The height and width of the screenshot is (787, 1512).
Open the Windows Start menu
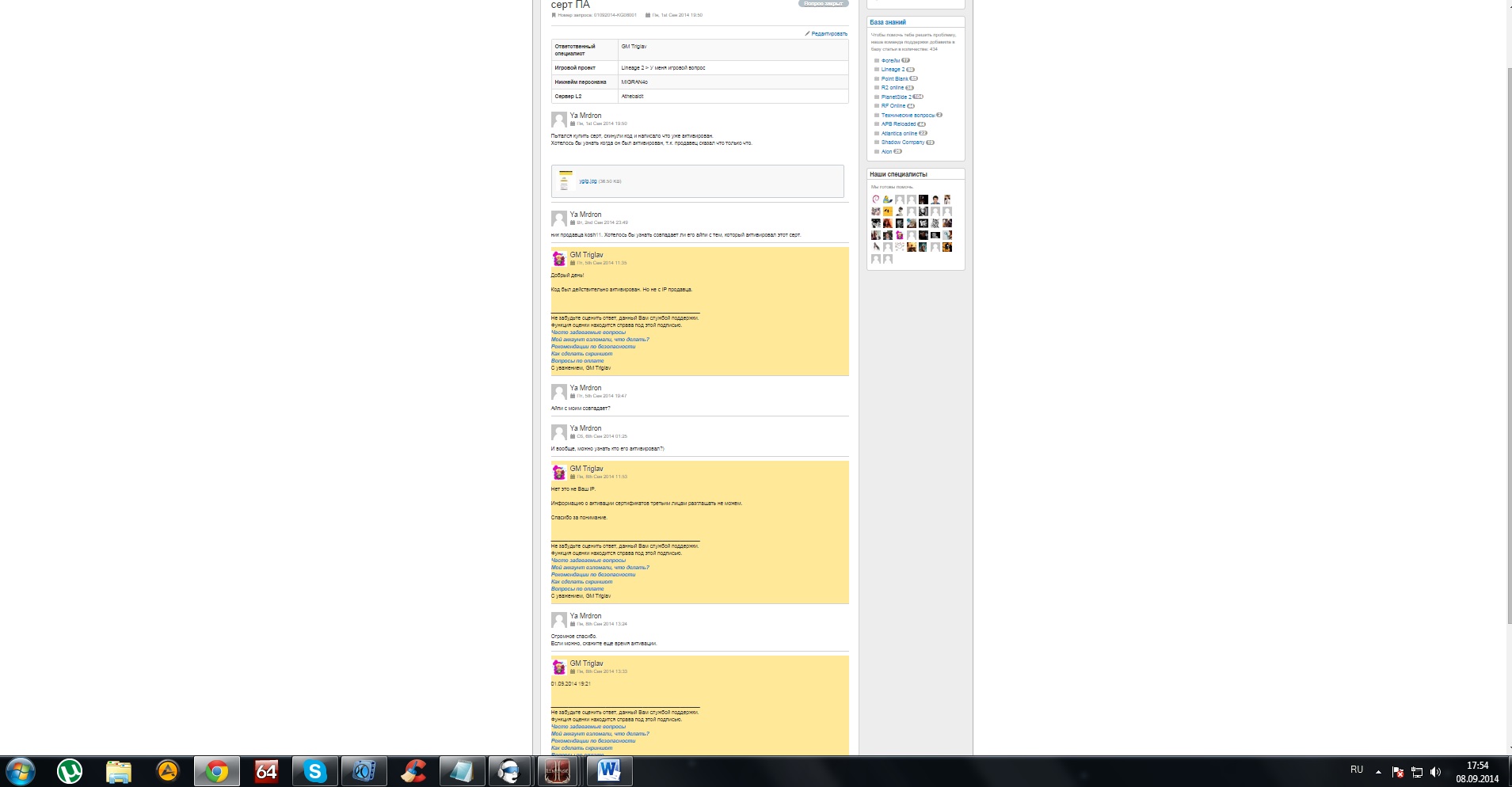pyautogui.click(x=21, y=771)
